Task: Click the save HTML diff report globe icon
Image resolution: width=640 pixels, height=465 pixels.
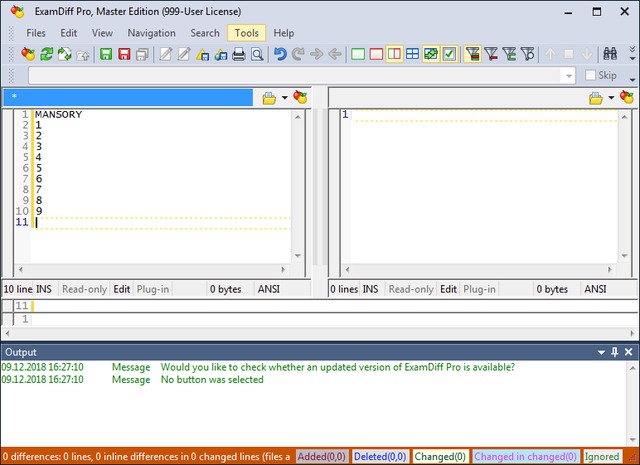Action: [x=221, y=54]
